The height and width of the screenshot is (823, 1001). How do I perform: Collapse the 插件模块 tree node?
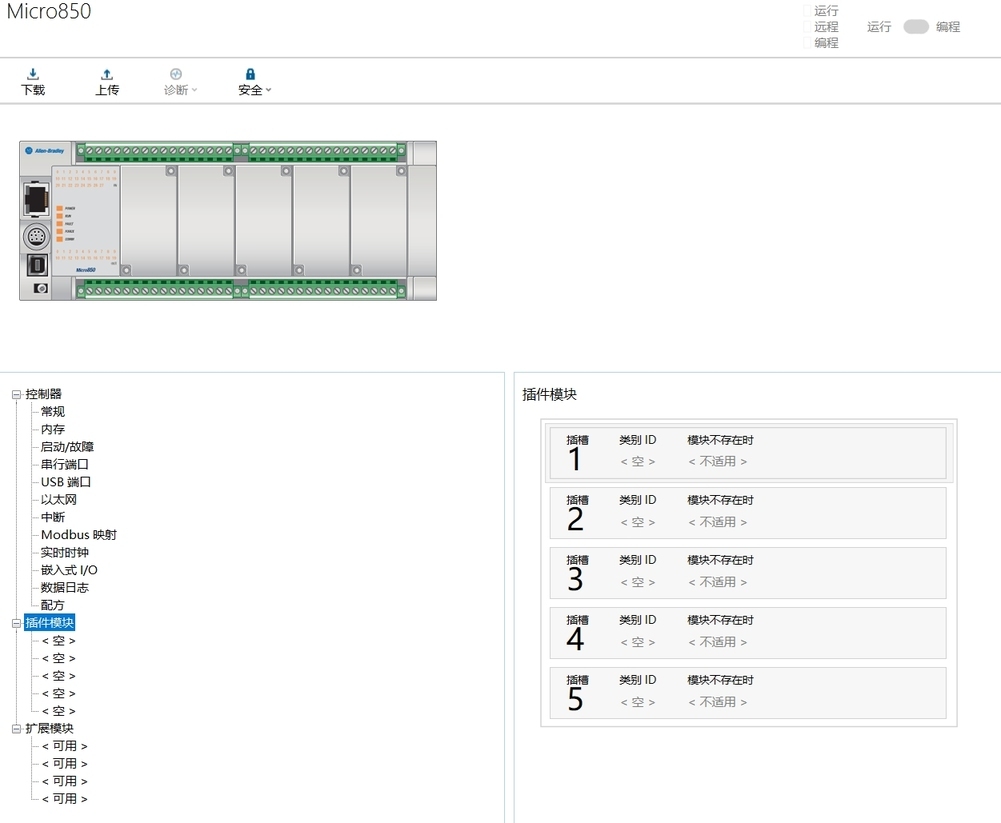pyautogui.click(x=17, y=623)
